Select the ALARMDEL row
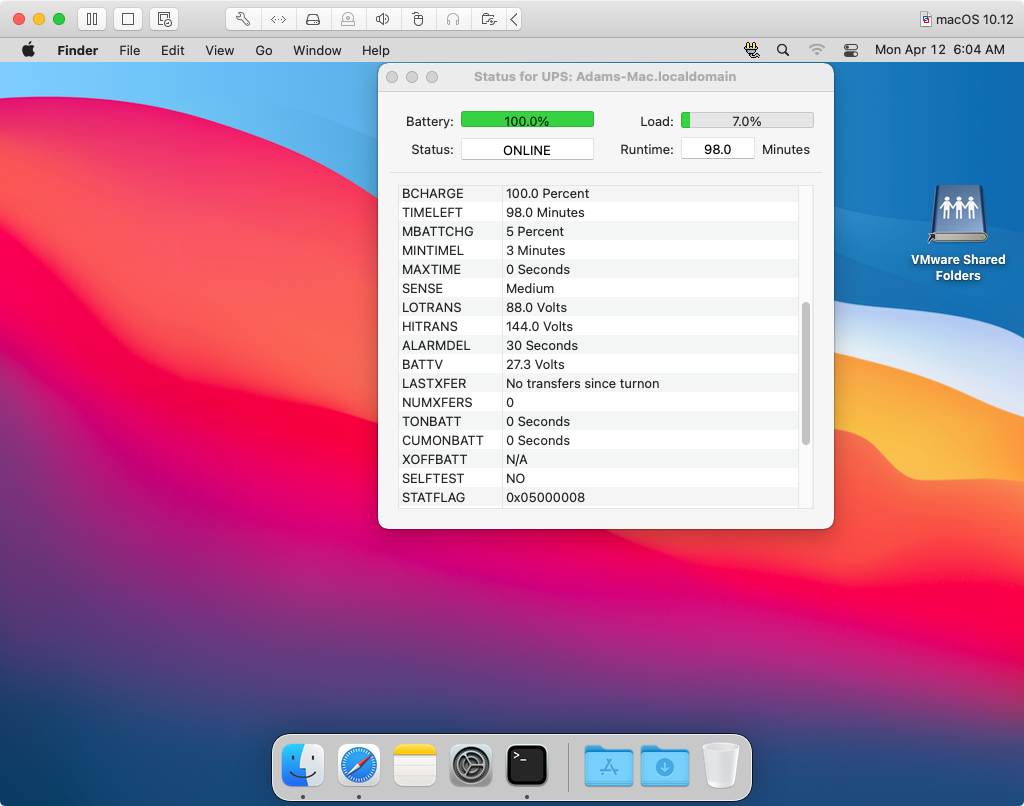1024x806 pixels. tap(598, 345)
